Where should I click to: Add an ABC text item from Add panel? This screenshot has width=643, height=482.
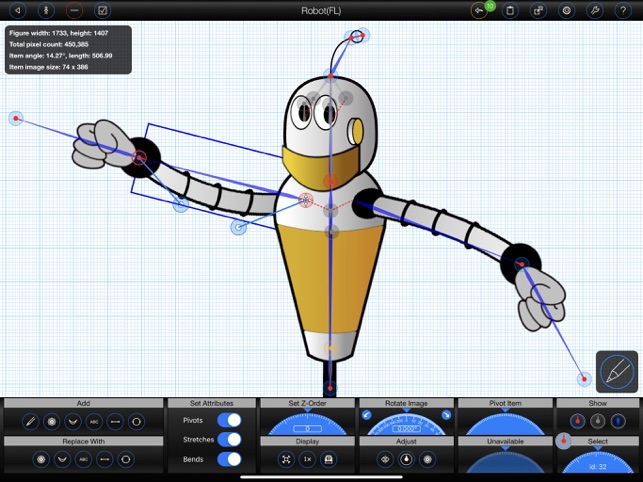coord(94,422)
